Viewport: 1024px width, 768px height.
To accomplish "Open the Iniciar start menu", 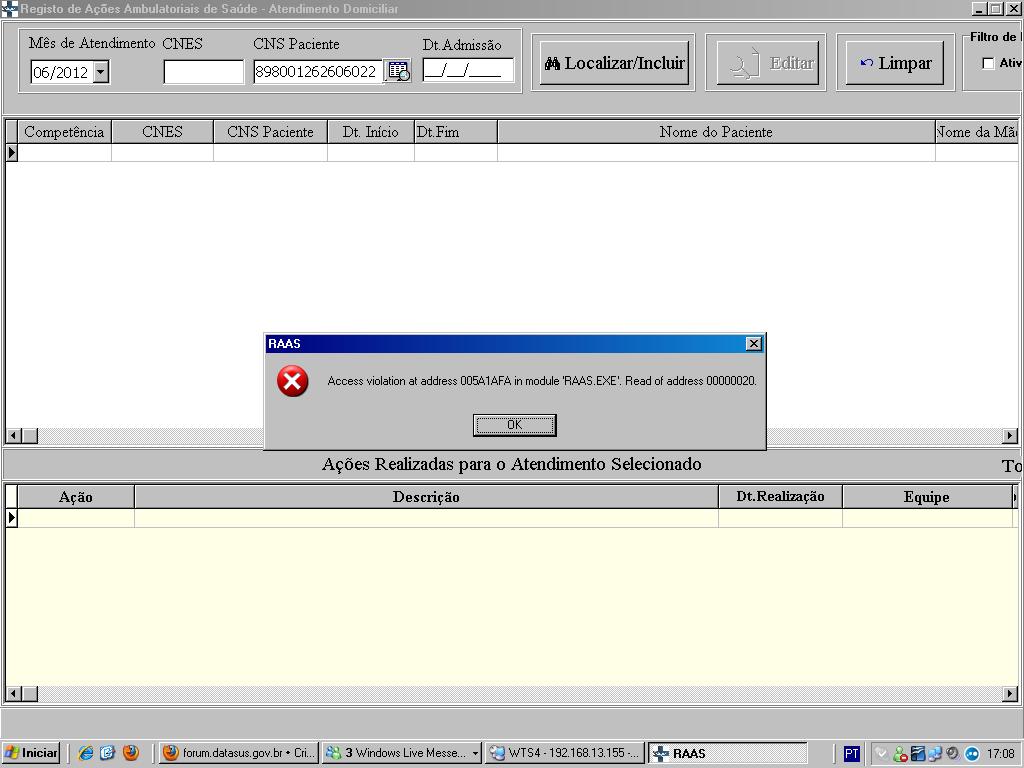I will [x=32, y=753].
